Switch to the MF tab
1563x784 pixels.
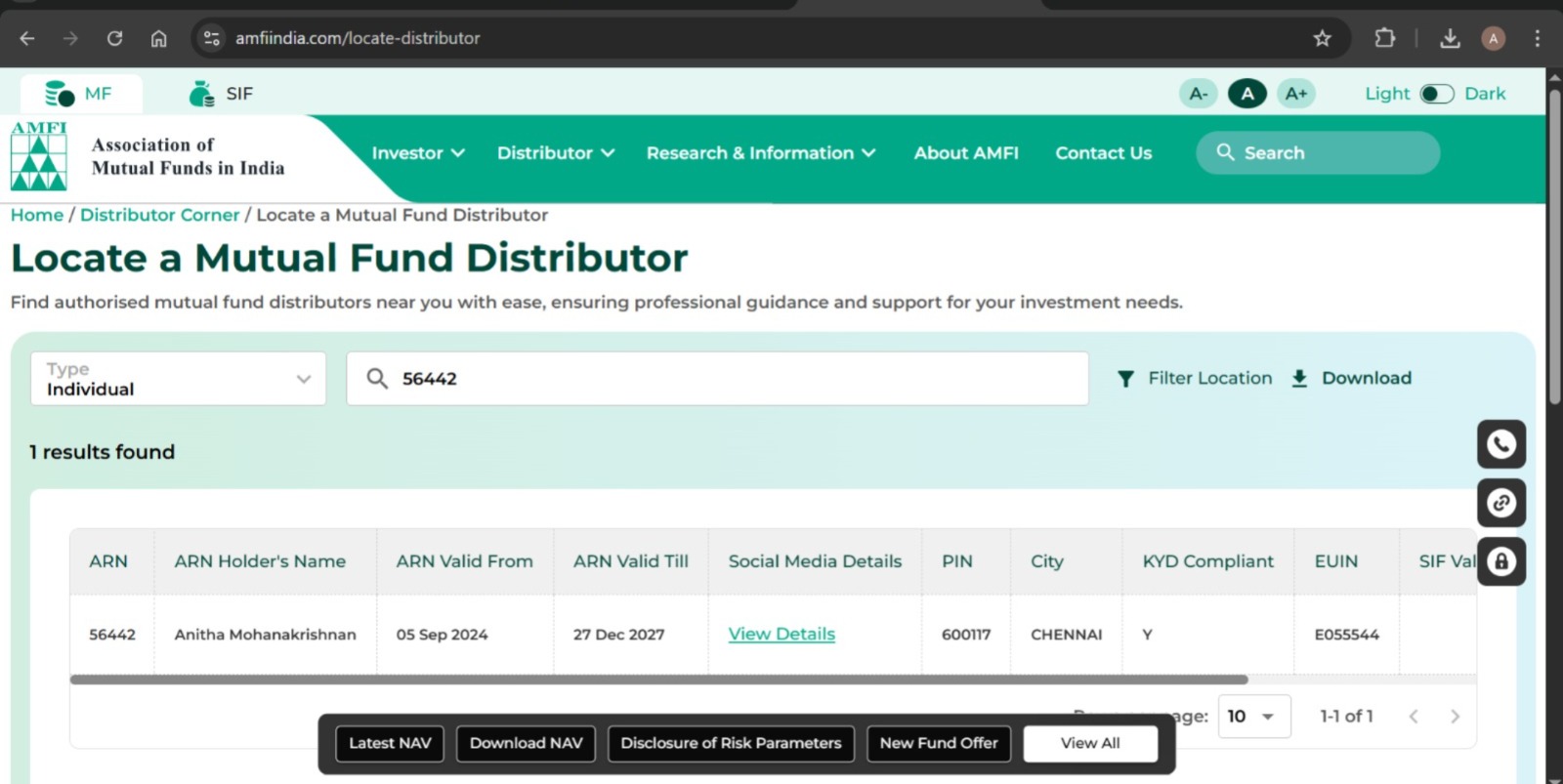pyautogui.click(x=81, y=94)
